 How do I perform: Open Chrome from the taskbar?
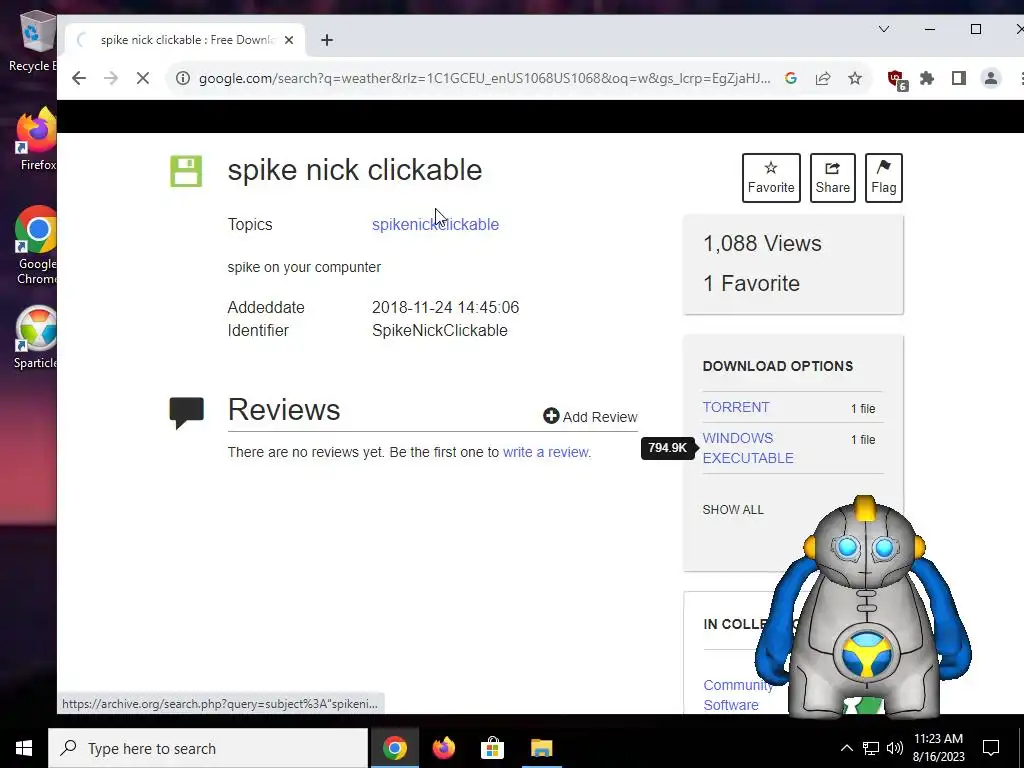point(394,748)
